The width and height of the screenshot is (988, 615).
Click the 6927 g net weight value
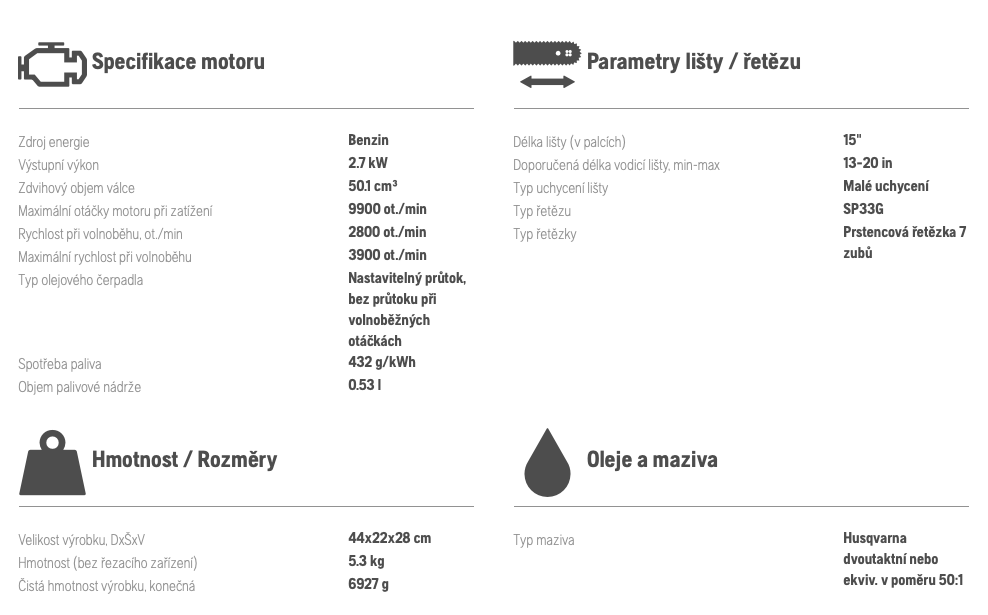click(x=369, y=584)
